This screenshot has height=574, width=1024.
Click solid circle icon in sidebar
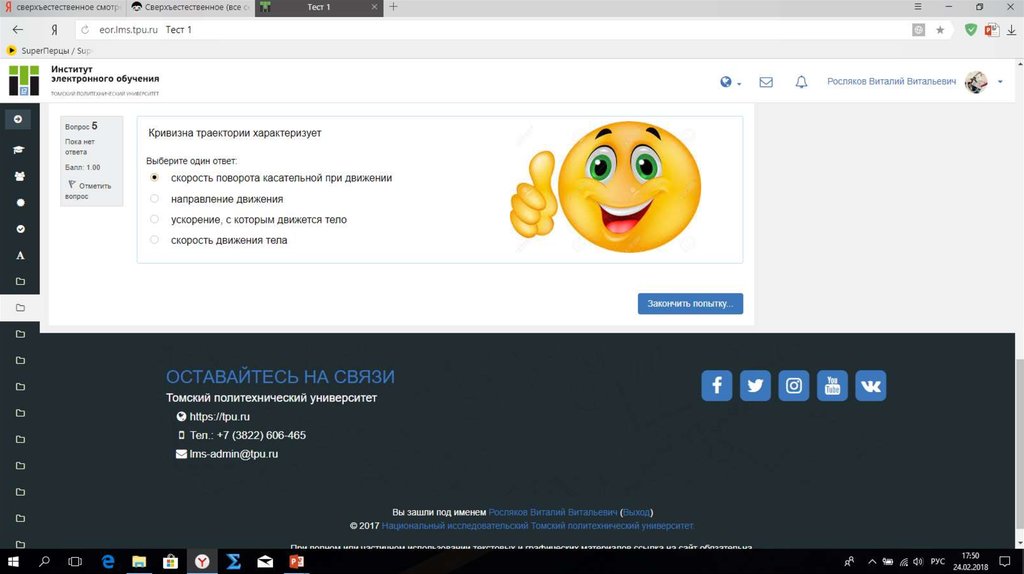coord(20,202)
